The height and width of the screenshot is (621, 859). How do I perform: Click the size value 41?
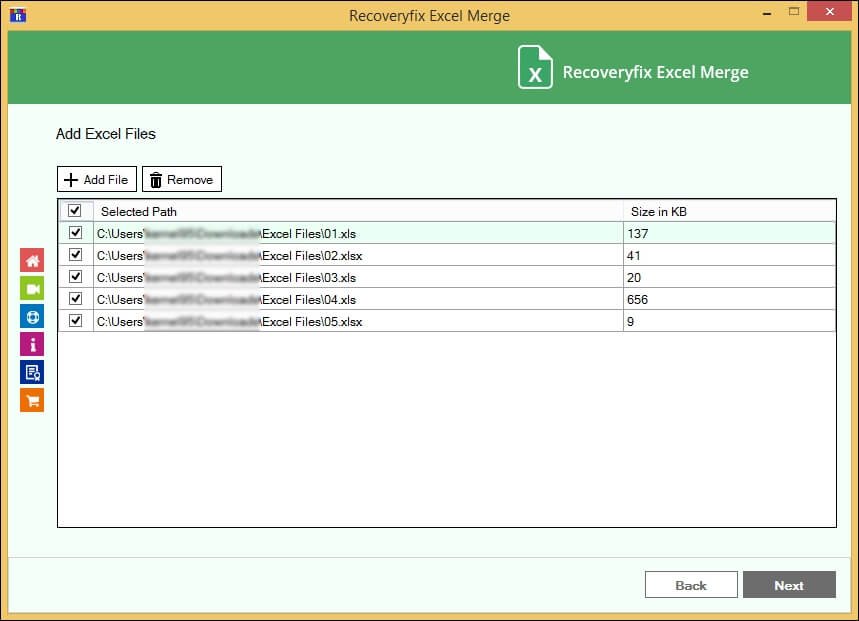(x=634, y=256)
